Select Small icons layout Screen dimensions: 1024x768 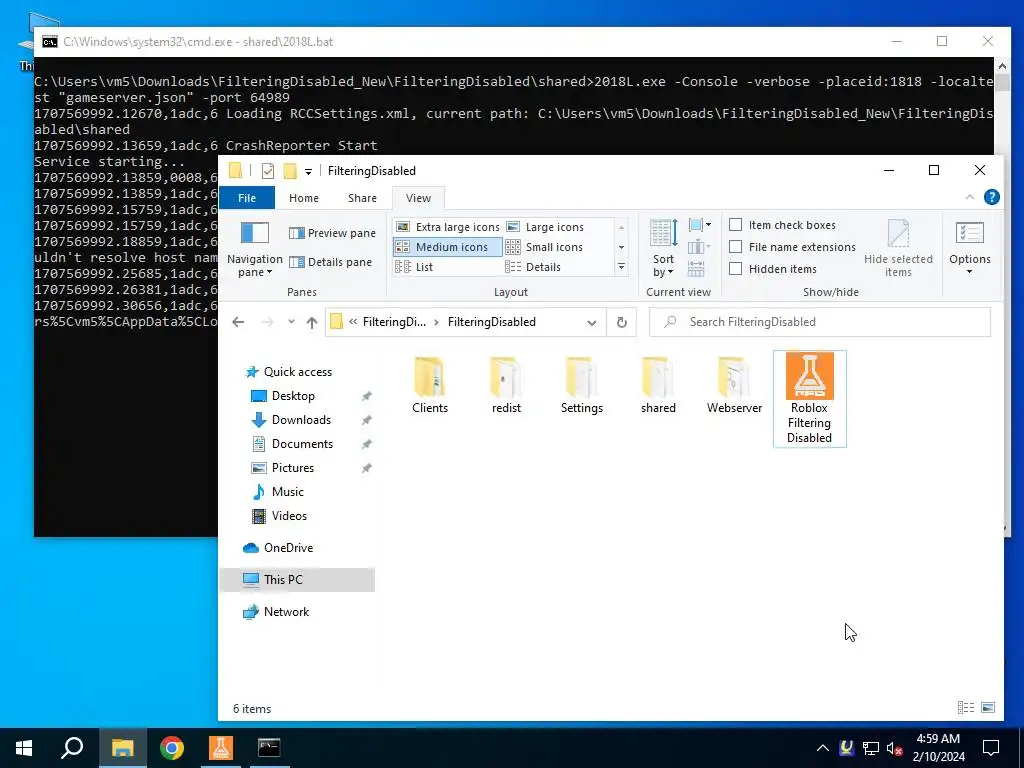coord(545,247)
